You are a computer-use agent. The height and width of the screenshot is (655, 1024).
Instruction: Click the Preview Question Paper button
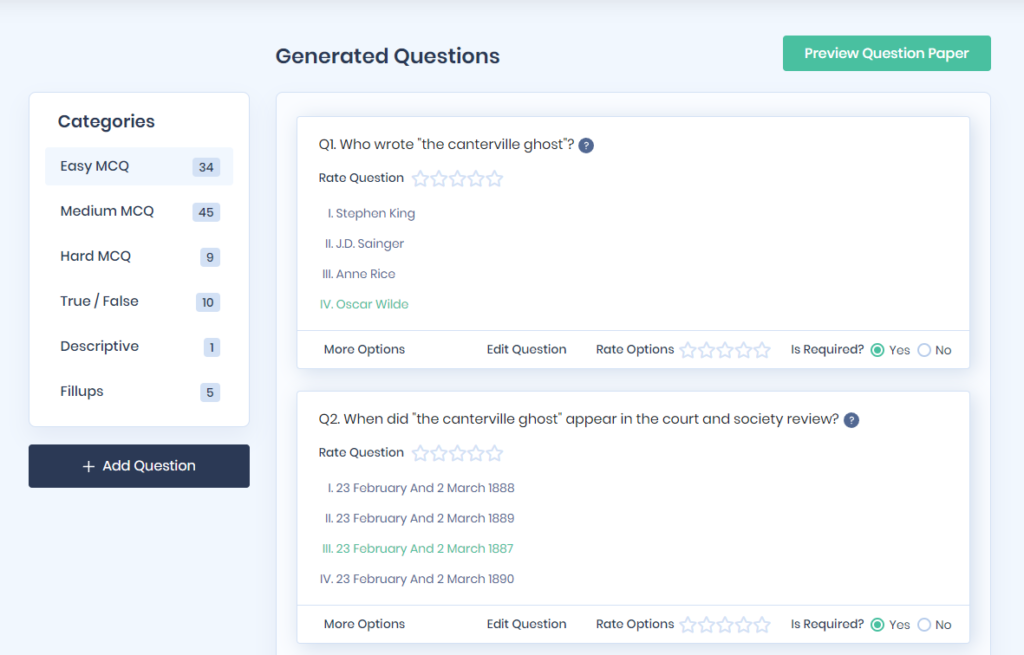tap(886, 54)
